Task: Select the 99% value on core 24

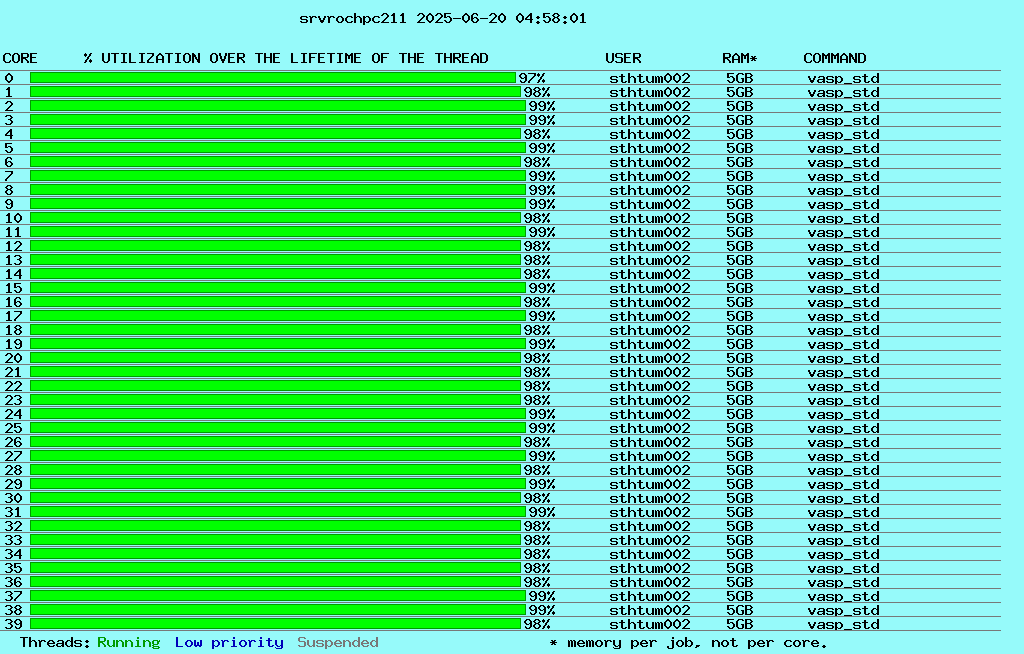Action: point(541,414)
